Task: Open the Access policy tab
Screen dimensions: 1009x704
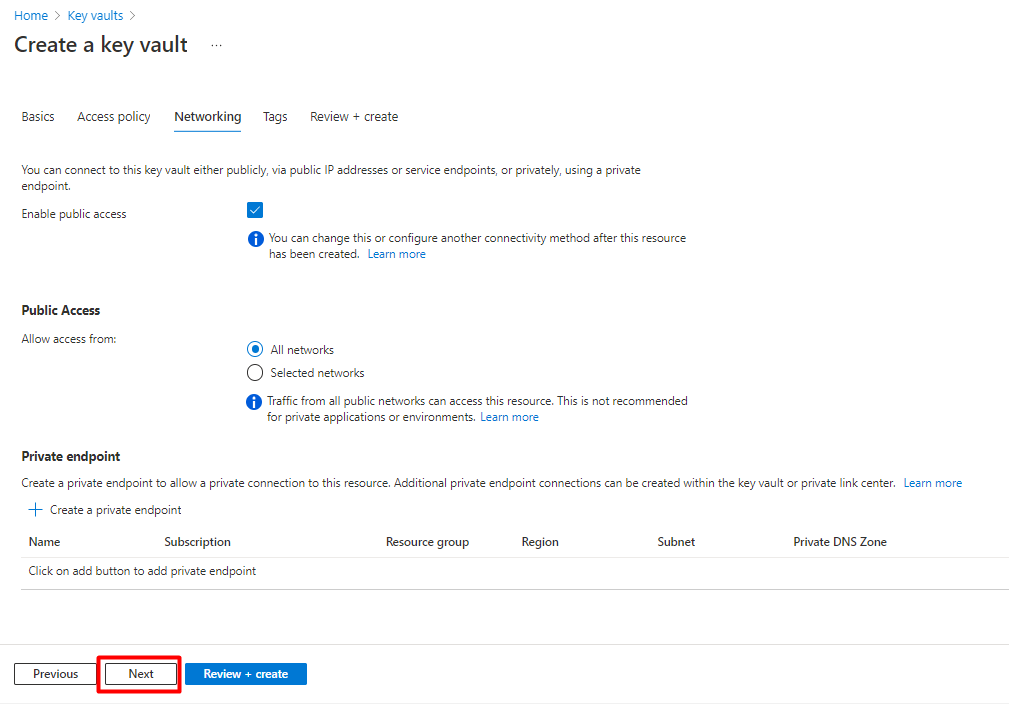Action: tap(114, 117)
